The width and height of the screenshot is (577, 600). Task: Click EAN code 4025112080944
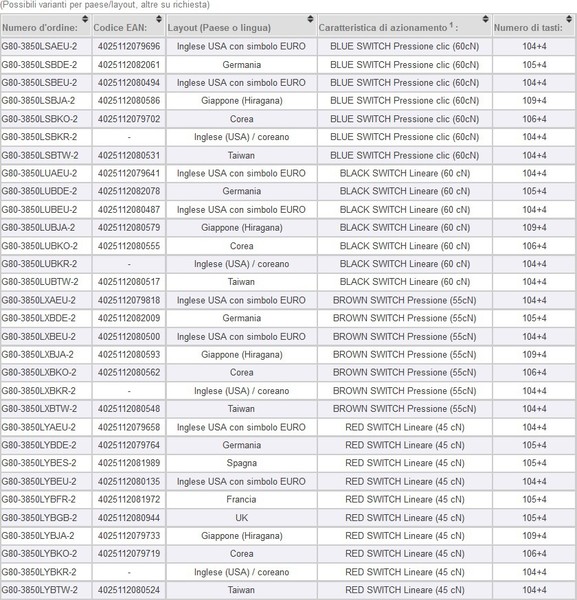[x=129, y=518]
